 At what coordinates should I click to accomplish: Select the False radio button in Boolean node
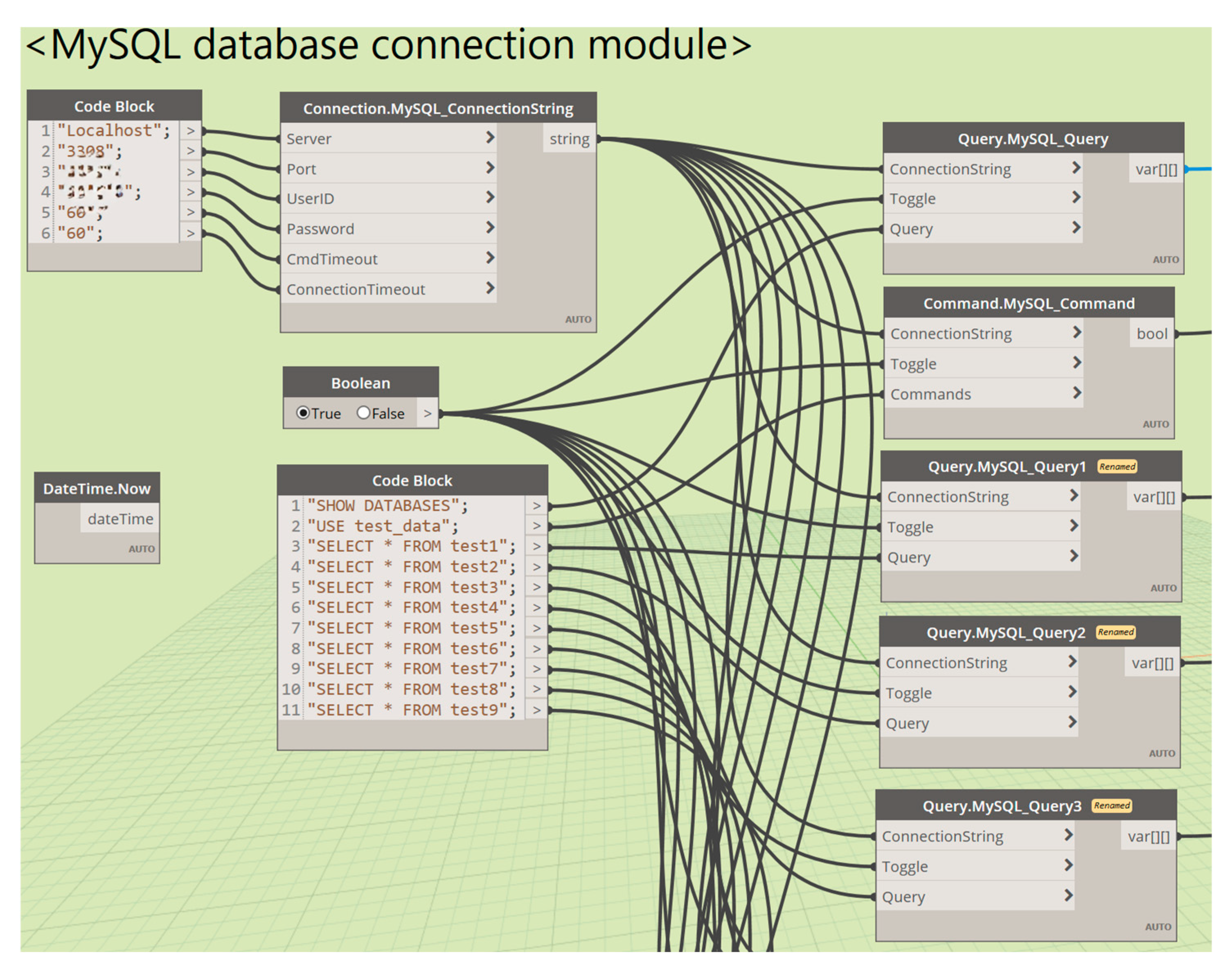click(363, 413)
